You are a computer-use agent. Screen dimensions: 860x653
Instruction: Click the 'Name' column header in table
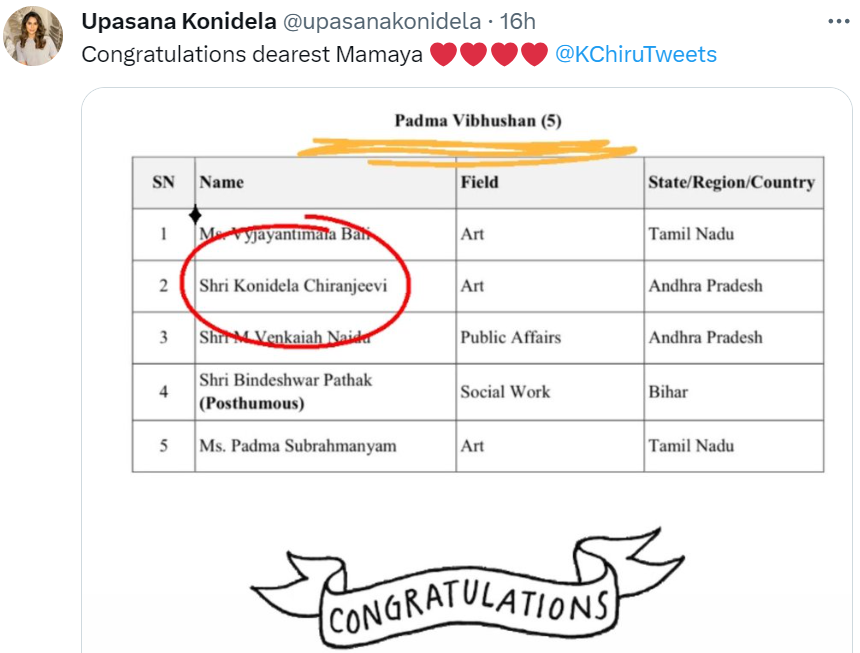coord(222,182)
